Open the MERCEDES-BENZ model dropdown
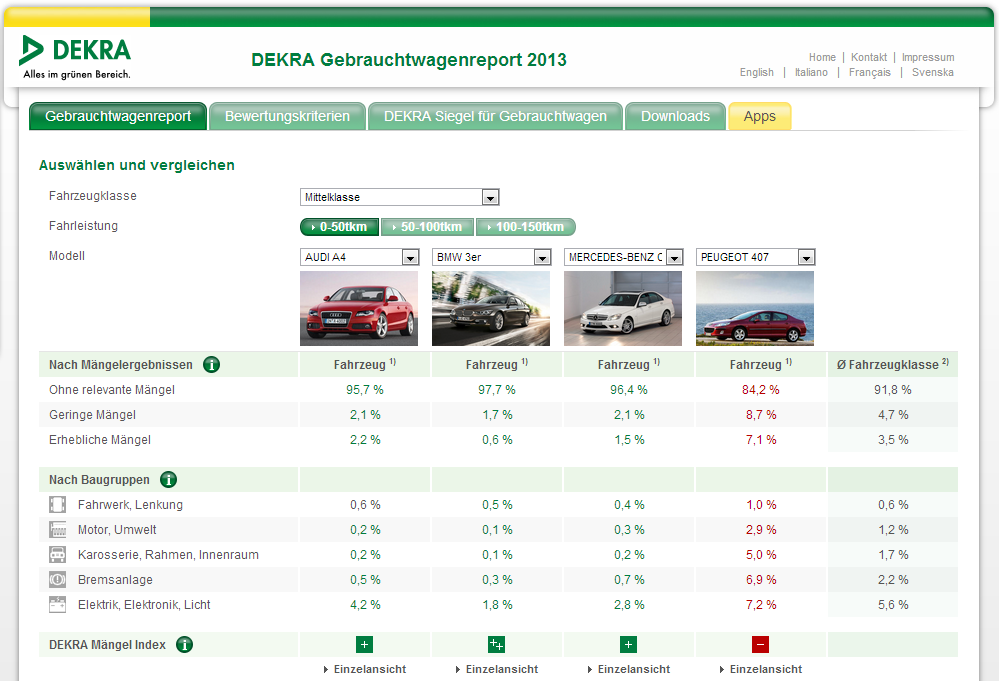This screenshot has height=681, width=999. click(624, 257)
